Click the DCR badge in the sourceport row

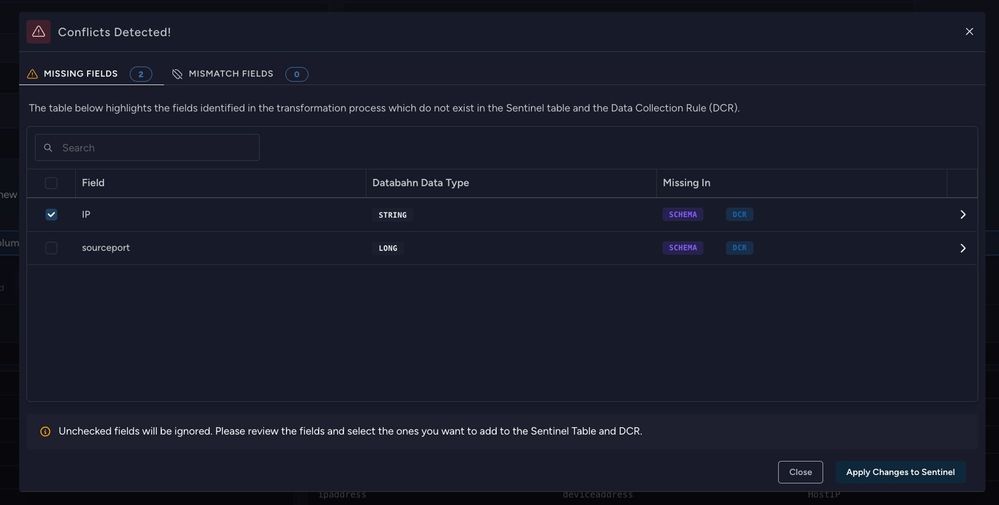739,248
